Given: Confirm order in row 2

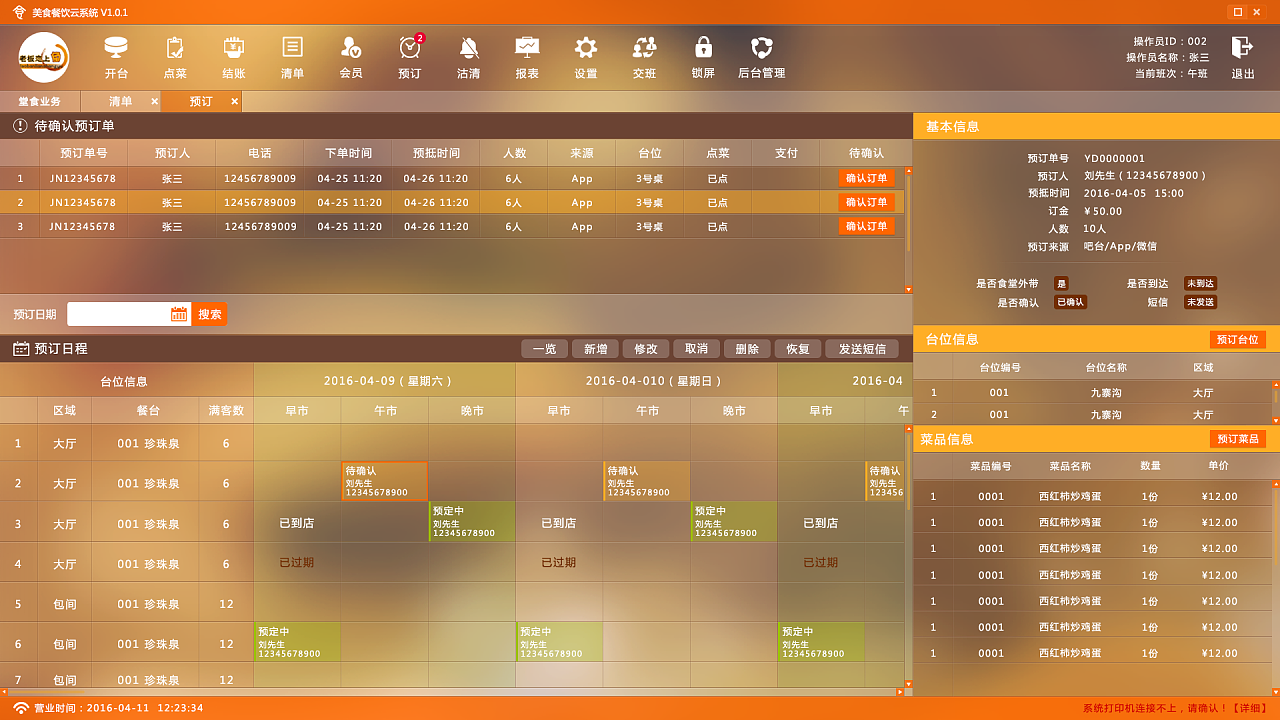Looking at the screenshot, I should tap(867, 203).
